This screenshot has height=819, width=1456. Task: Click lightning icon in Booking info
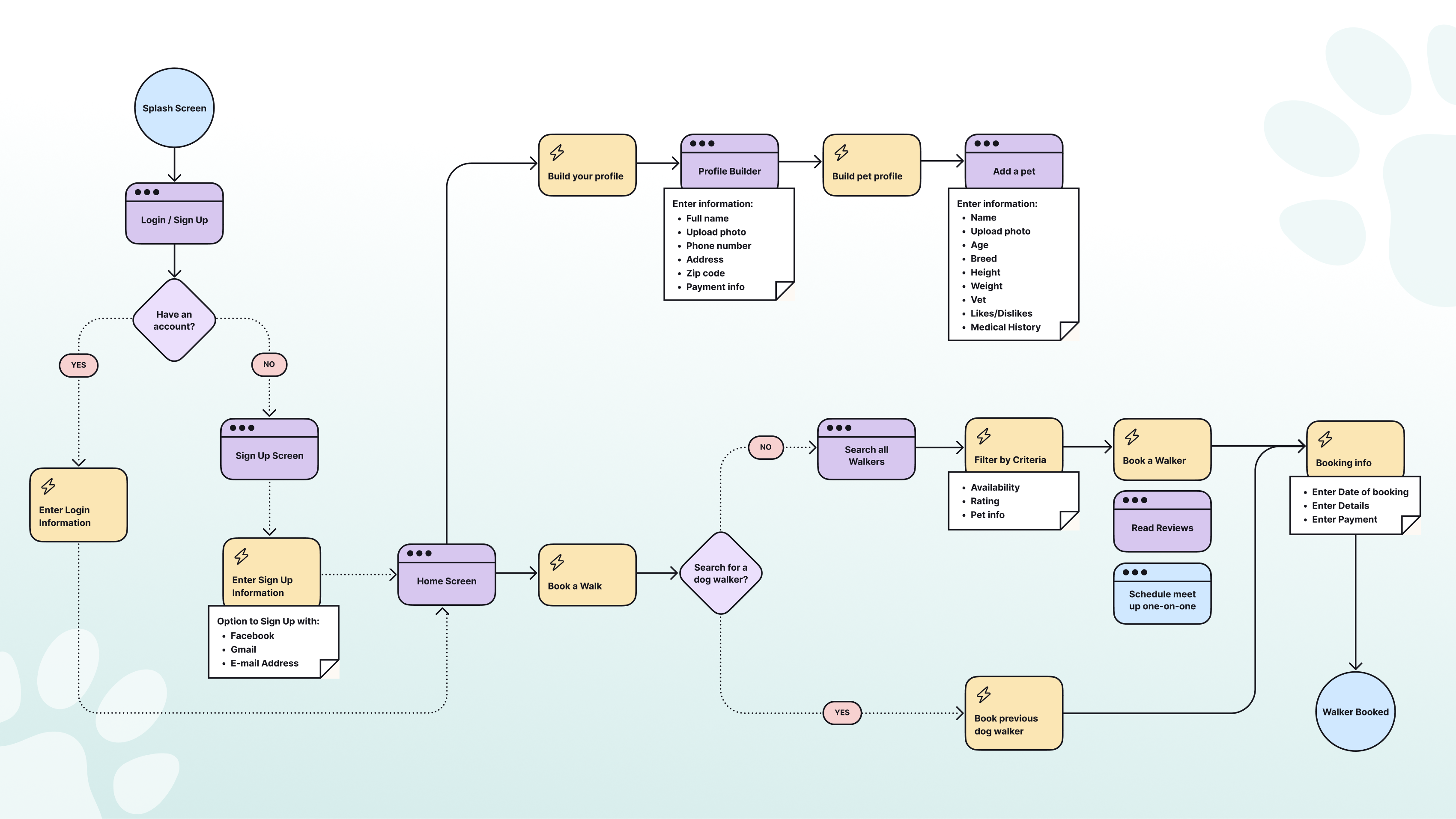[1325, 438]
